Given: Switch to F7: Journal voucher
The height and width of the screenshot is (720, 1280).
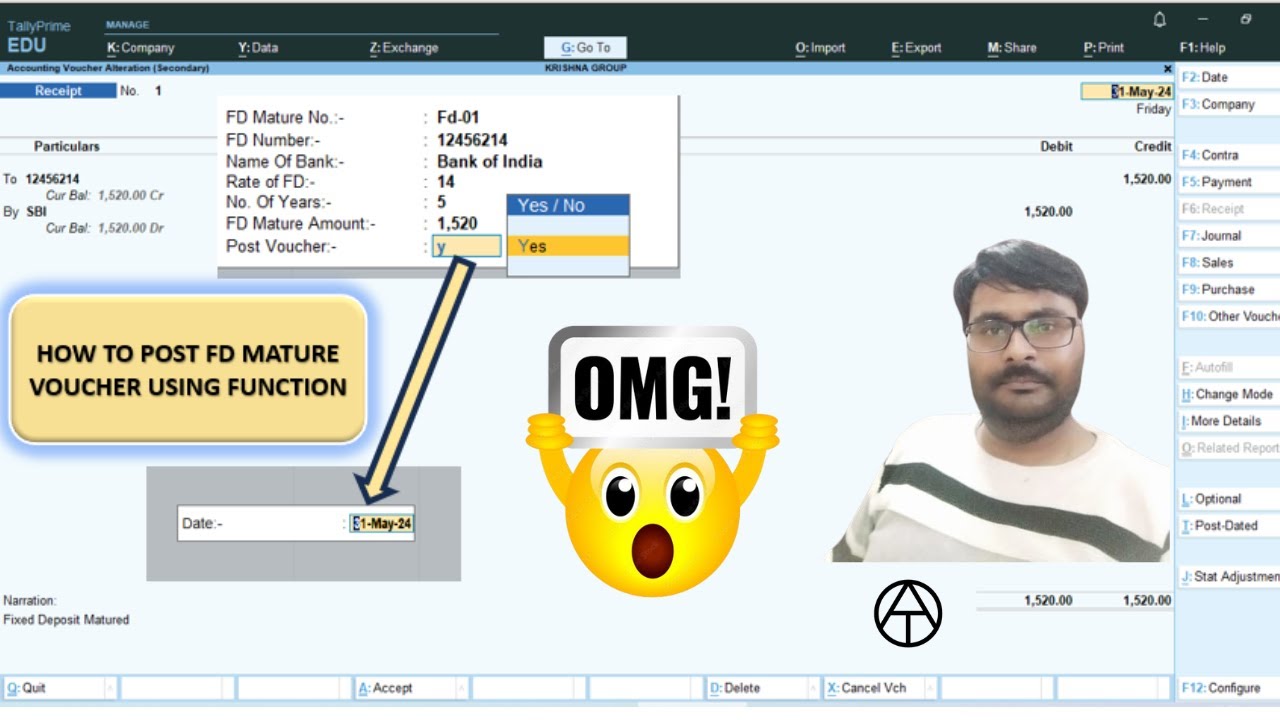Looking at the screenshot, I should tap(1229, 236).
